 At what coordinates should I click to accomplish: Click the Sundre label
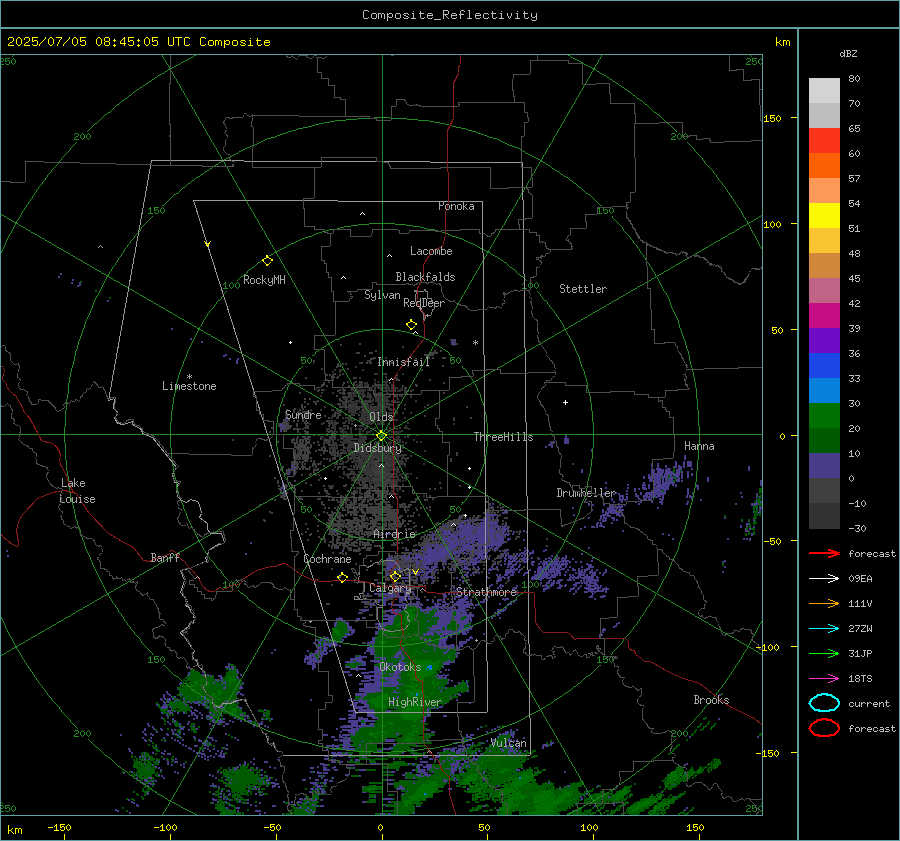303,415
